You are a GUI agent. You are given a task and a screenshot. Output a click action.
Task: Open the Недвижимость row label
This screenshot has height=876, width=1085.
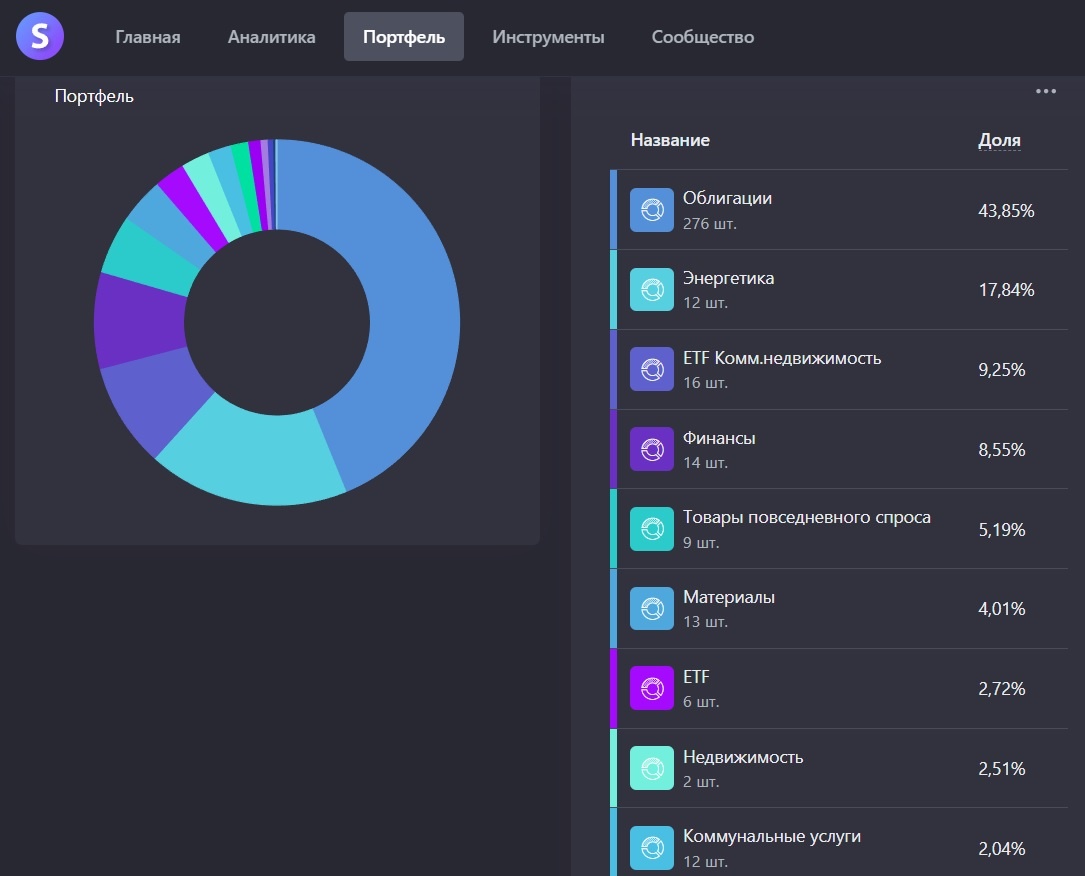(x=743, y=757)
